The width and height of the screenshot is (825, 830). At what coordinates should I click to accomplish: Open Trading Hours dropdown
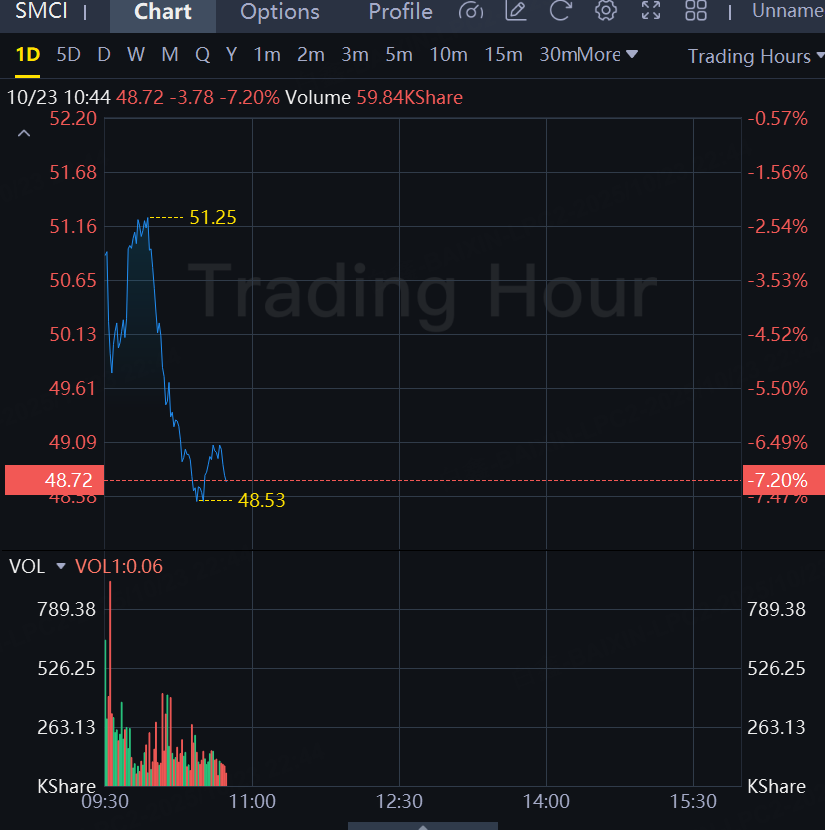pyautogui.click(x=756, y=56)
